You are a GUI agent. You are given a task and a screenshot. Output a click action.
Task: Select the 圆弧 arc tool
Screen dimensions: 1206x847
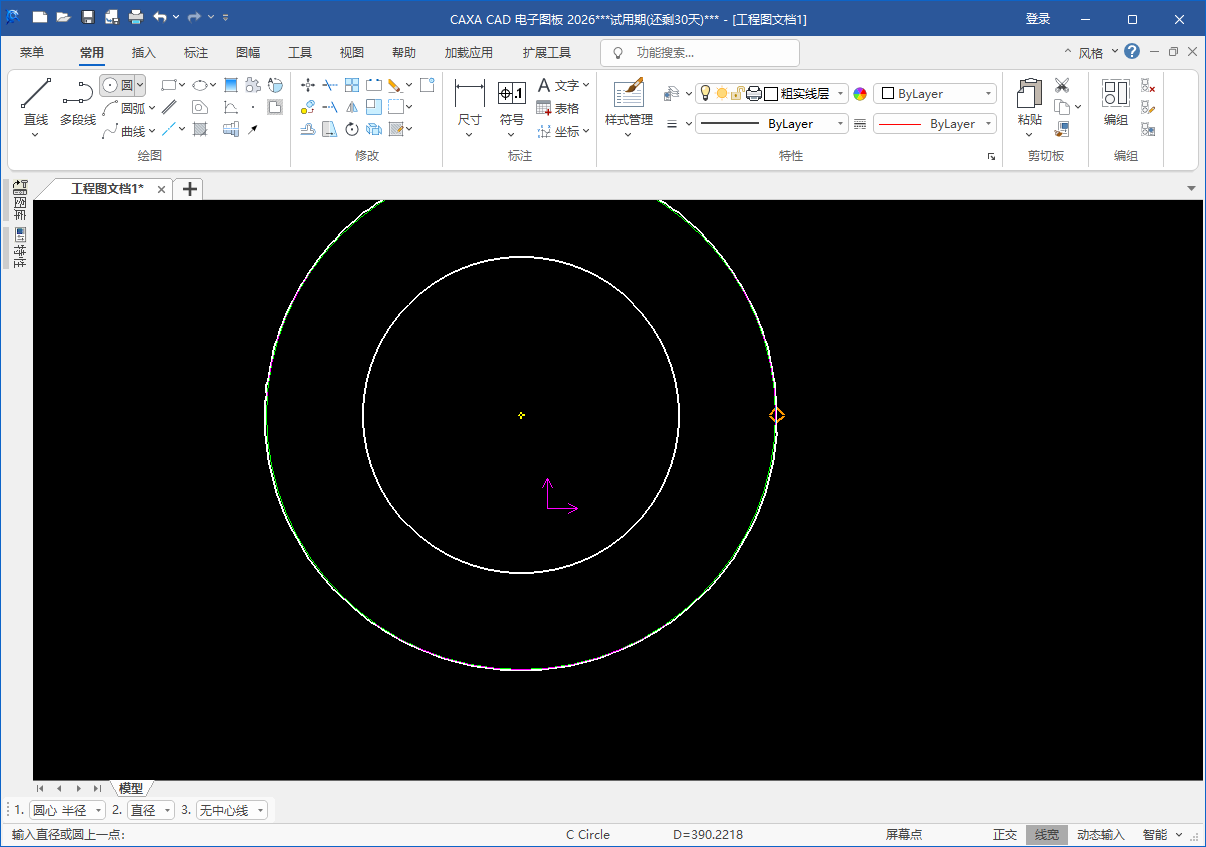pyautogui.click(x=124, y=108)
